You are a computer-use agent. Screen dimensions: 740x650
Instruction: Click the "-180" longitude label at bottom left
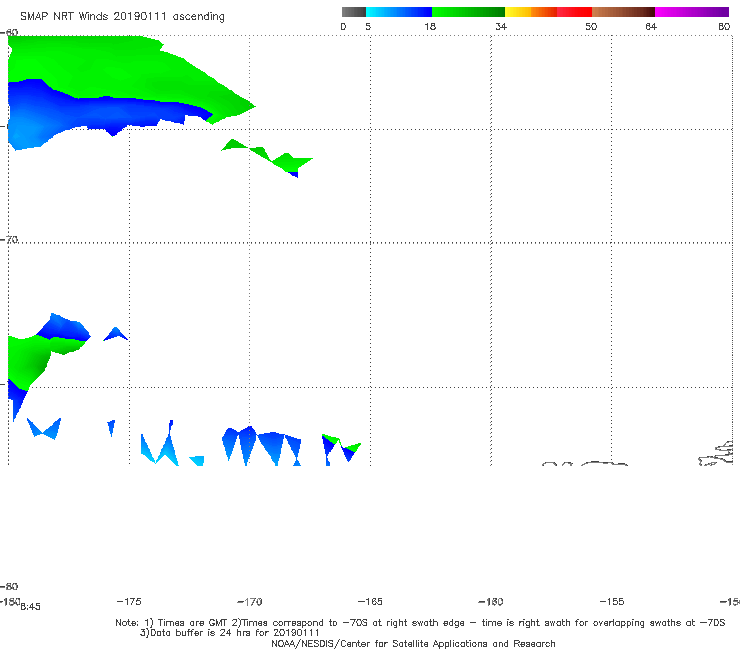coord(10,601)
